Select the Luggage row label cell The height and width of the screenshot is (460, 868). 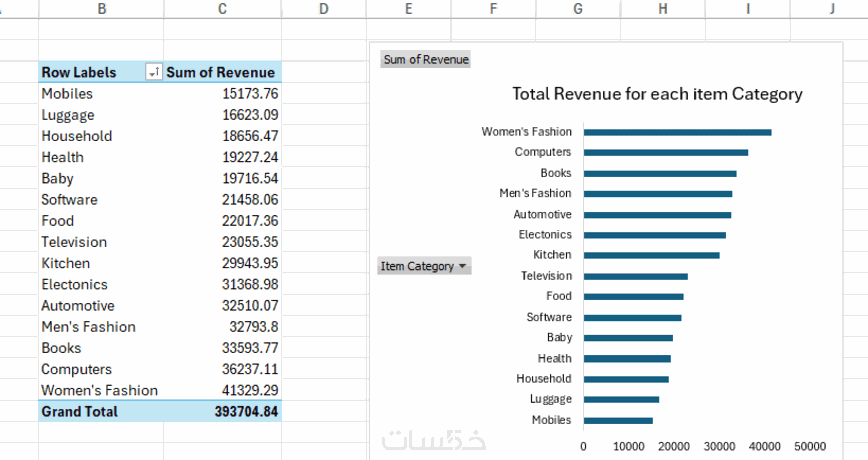101,115
